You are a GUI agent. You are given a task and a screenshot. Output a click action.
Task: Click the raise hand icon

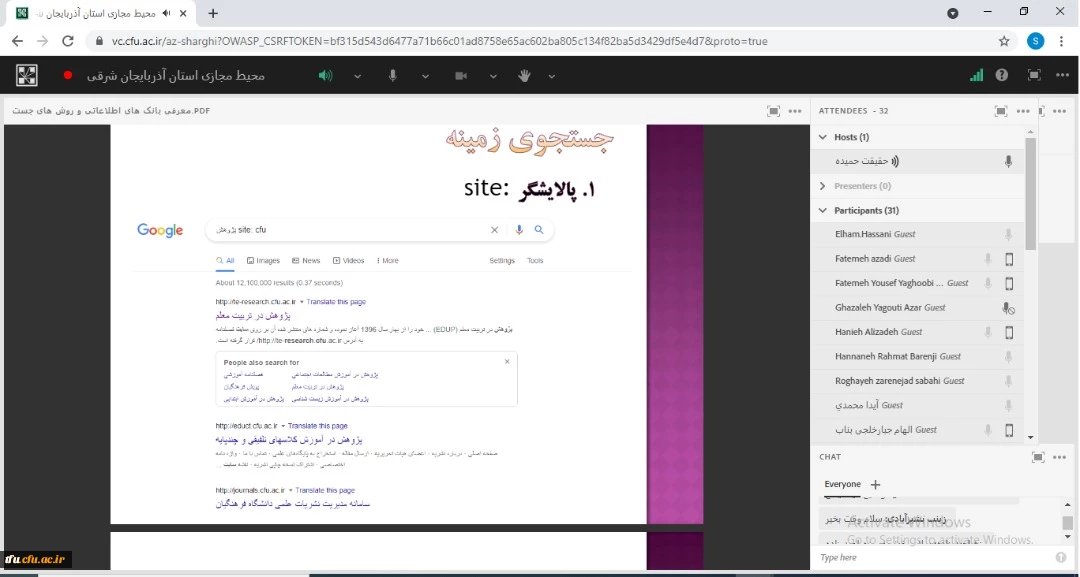click(x=524, y=75)
